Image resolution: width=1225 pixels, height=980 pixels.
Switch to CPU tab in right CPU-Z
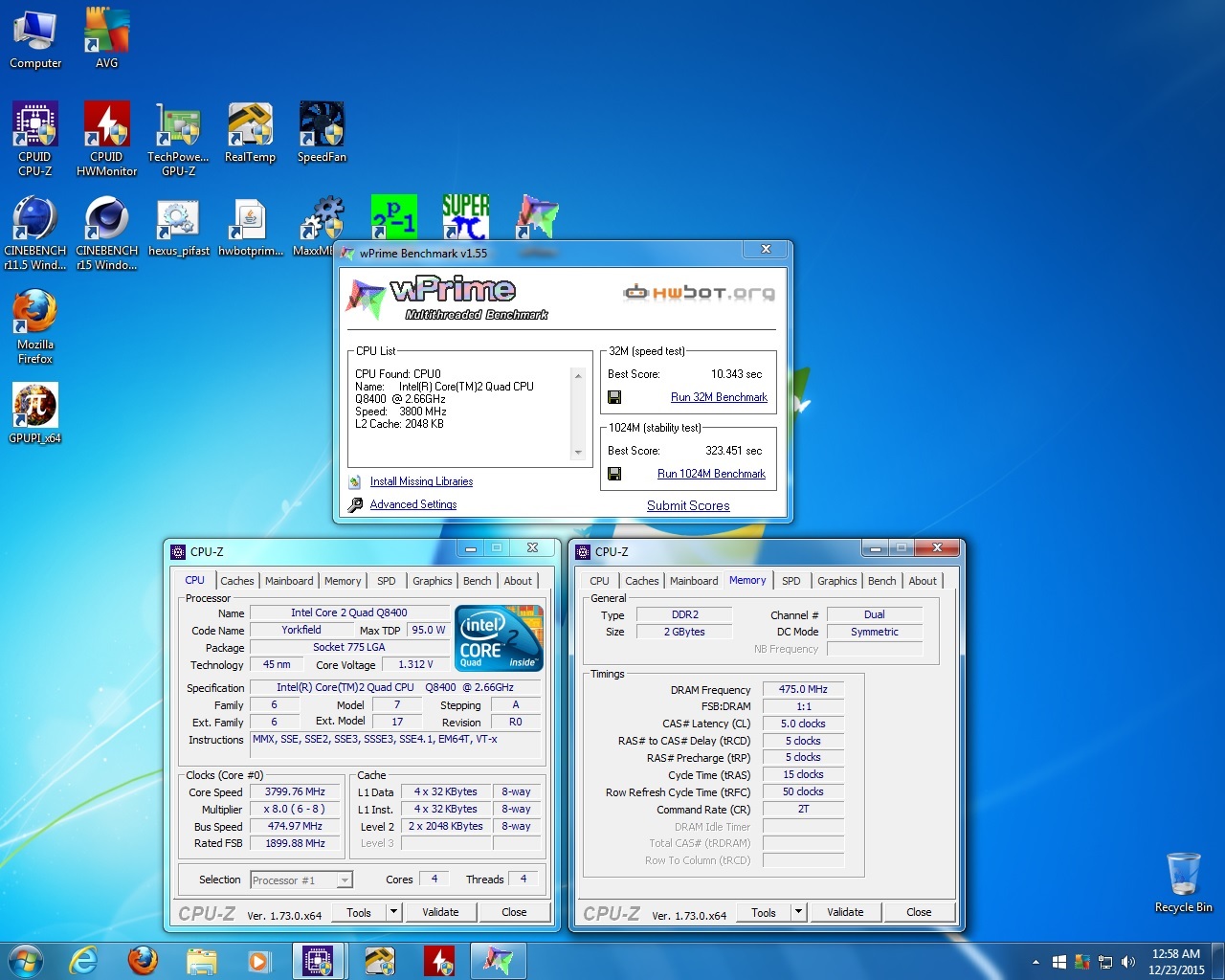(x=599, y=581)
